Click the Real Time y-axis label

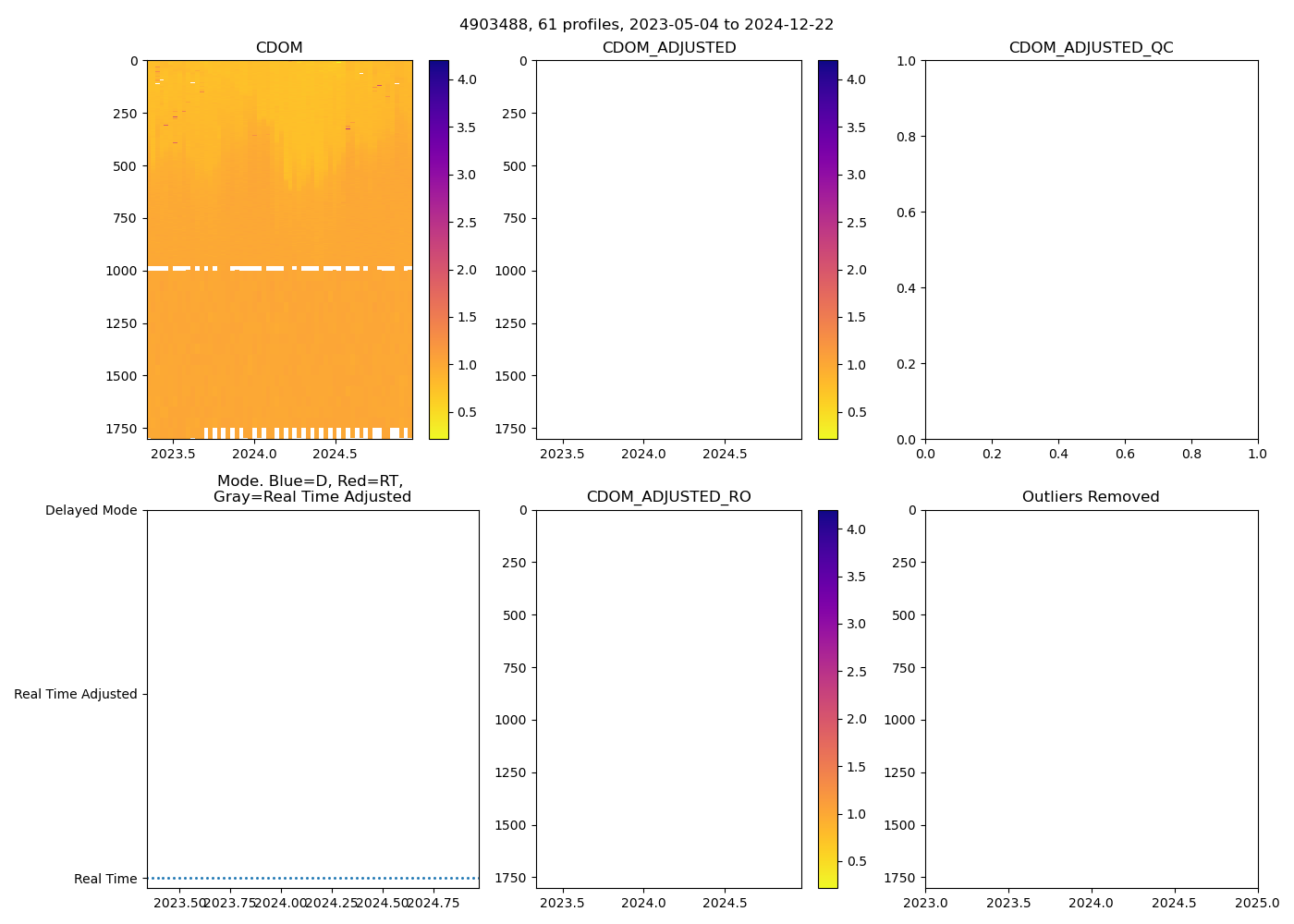click(104, 879)
